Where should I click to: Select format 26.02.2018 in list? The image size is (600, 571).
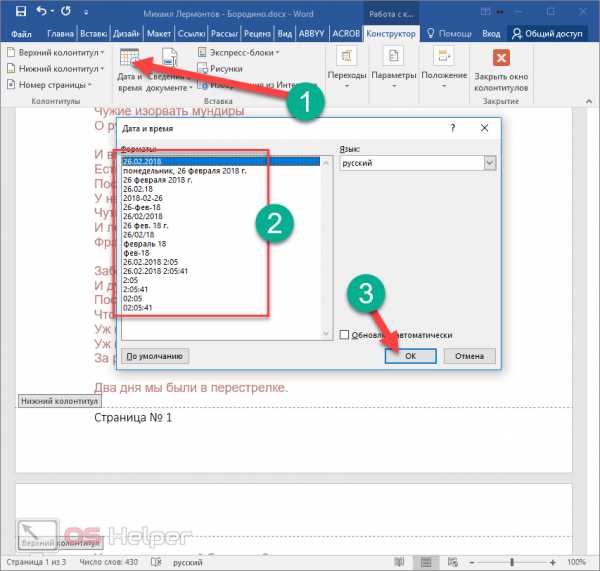[221, 162]
